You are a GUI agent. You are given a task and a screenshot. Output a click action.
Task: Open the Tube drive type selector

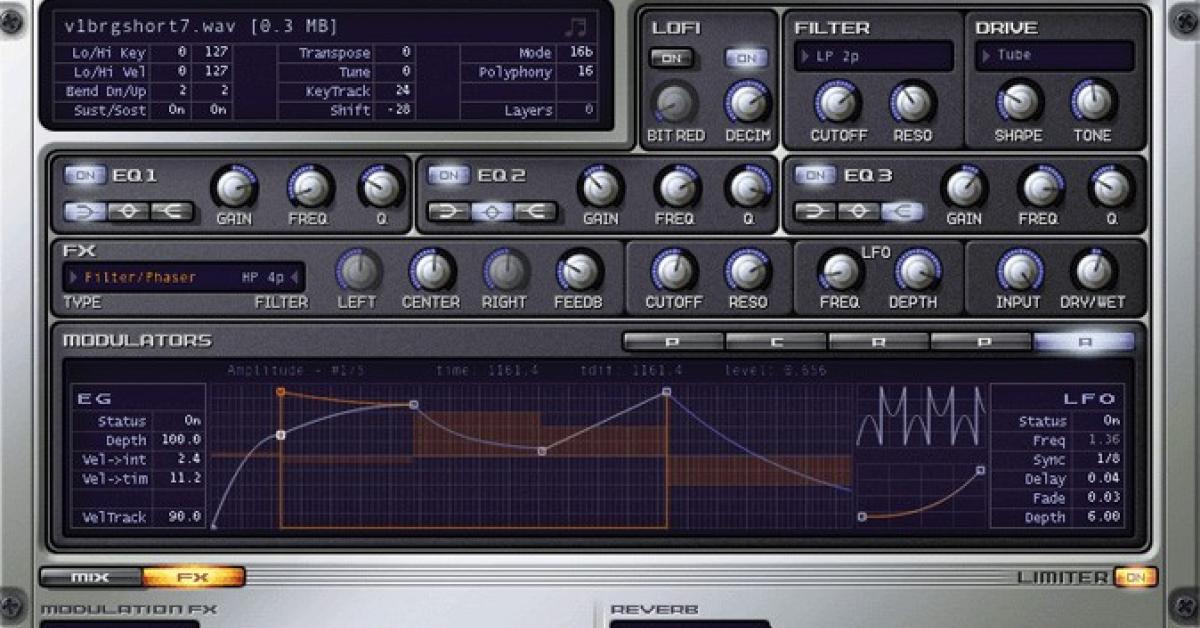[x=1055, y=56]
